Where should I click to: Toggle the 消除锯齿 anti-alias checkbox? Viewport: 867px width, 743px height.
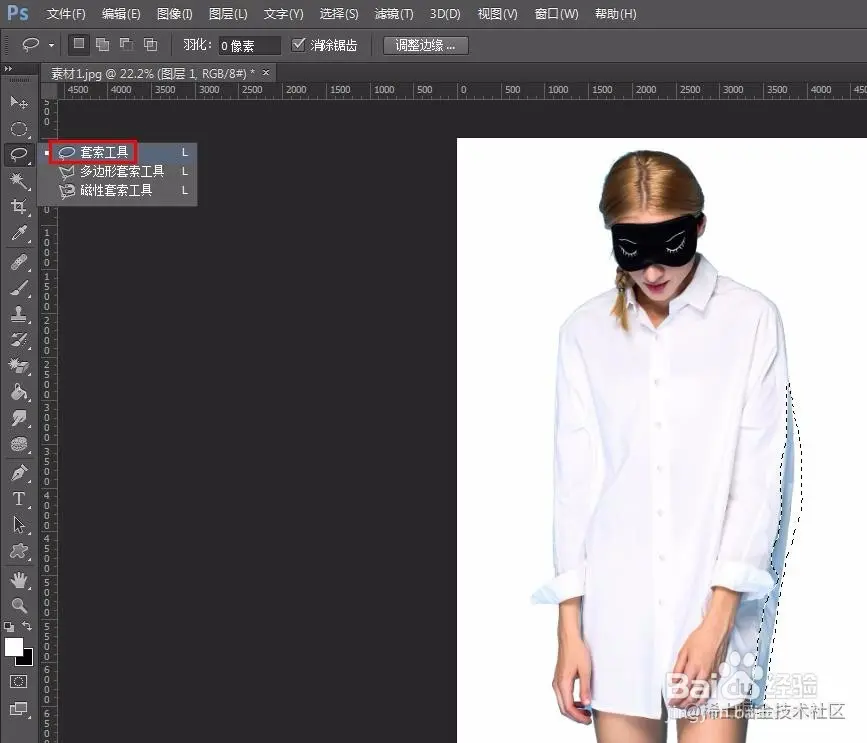point(298,45)
